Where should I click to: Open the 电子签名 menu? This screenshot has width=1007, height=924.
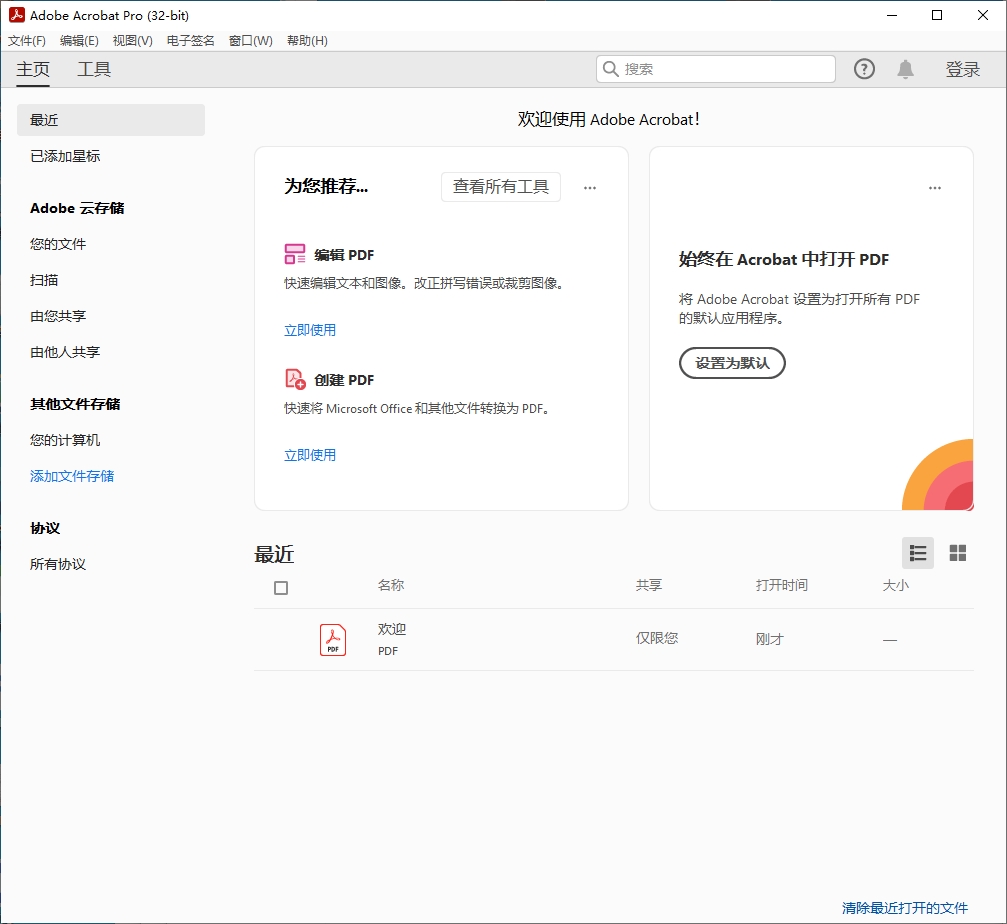click(189, 40)
